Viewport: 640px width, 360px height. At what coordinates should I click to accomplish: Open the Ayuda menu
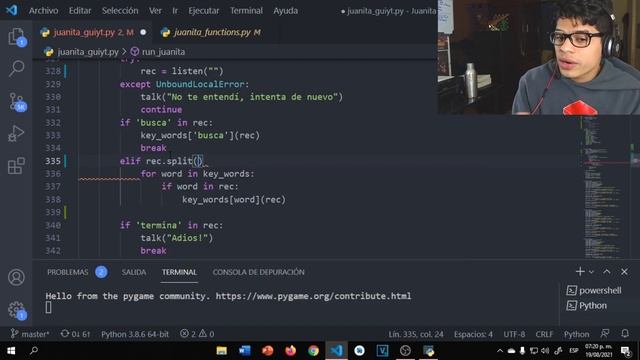pyautogui.click(x=285, y=11)
